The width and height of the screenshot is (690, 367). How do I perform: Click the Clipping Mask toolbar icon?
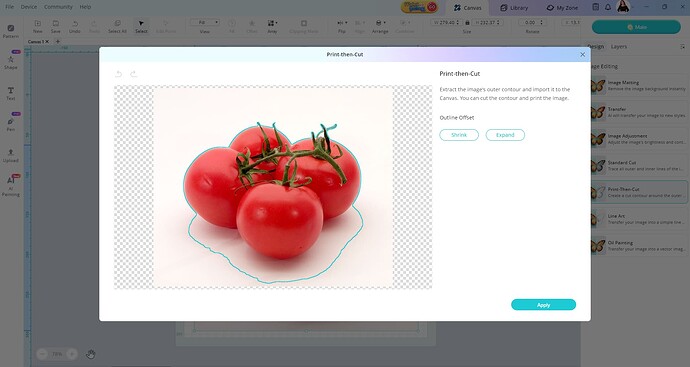pos(304,26)
